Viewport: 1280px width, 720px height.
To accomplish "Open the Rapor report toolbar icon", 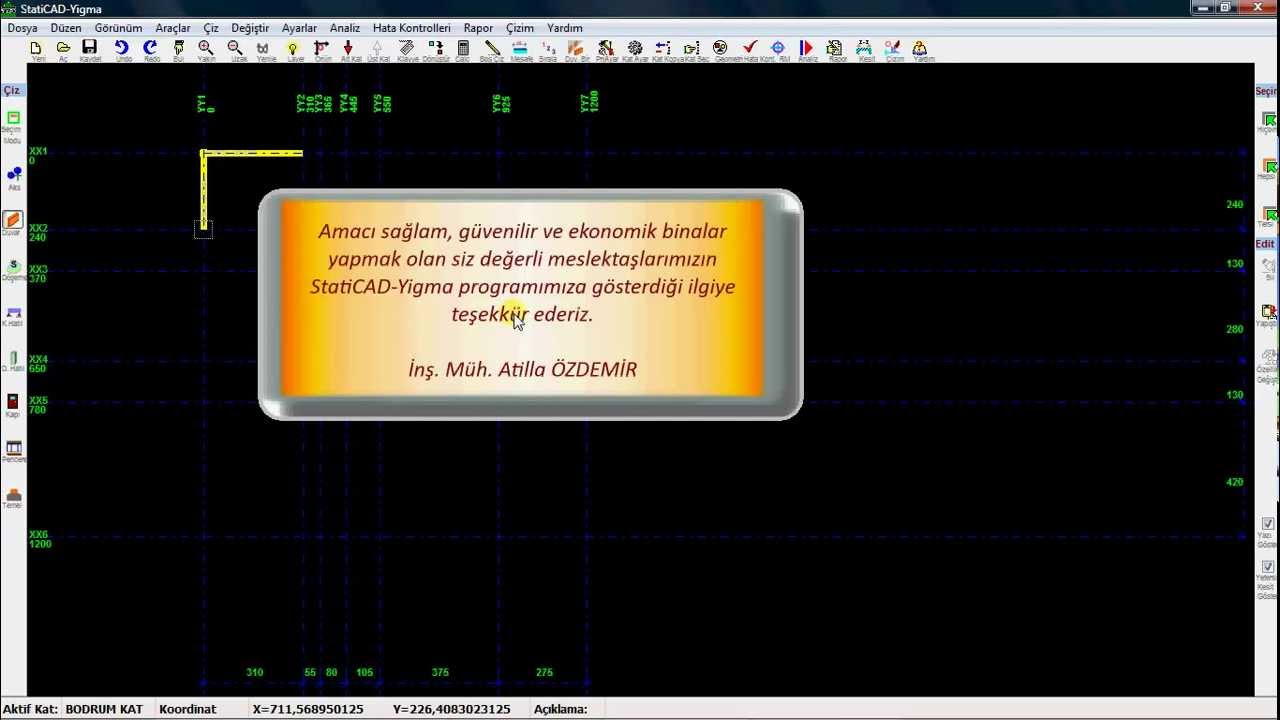I will tap(835, 48).
